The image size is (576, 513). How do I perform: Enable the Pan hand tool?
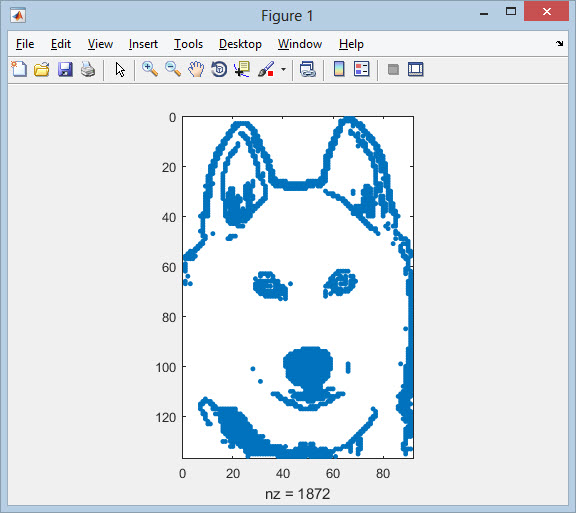click(x=196, y=69)
